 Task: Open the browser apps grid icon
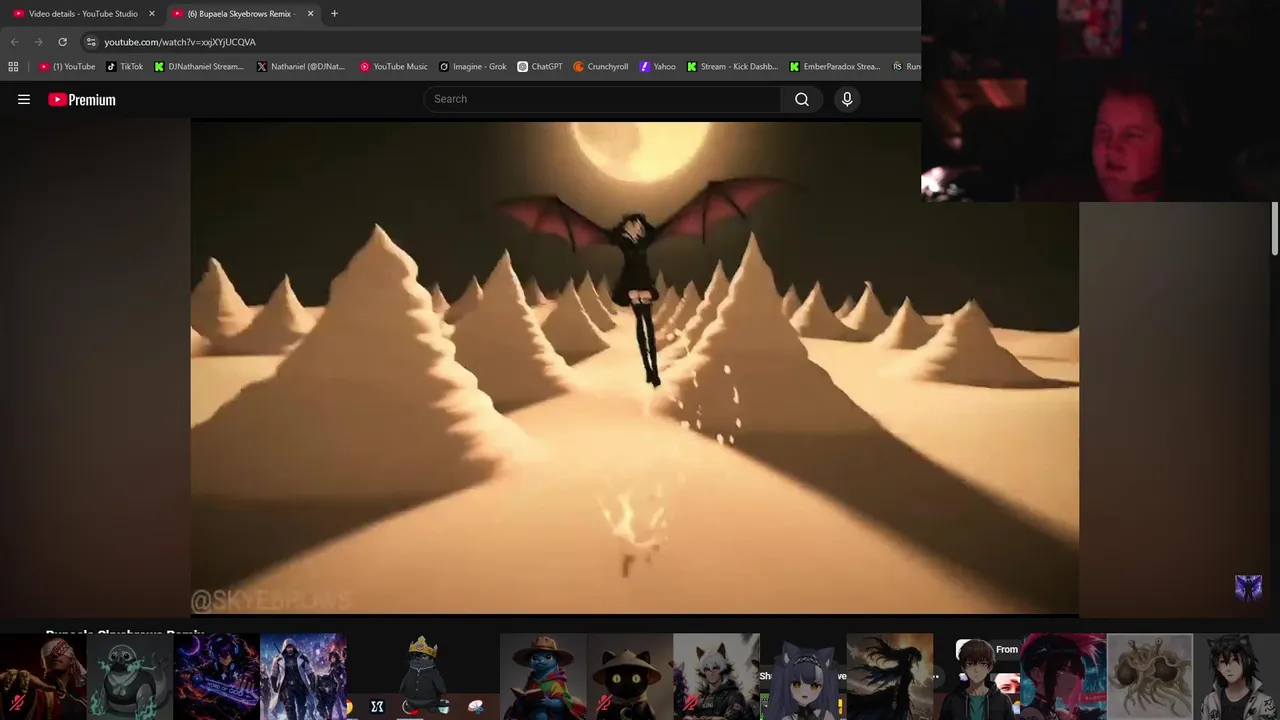point(13,67)
